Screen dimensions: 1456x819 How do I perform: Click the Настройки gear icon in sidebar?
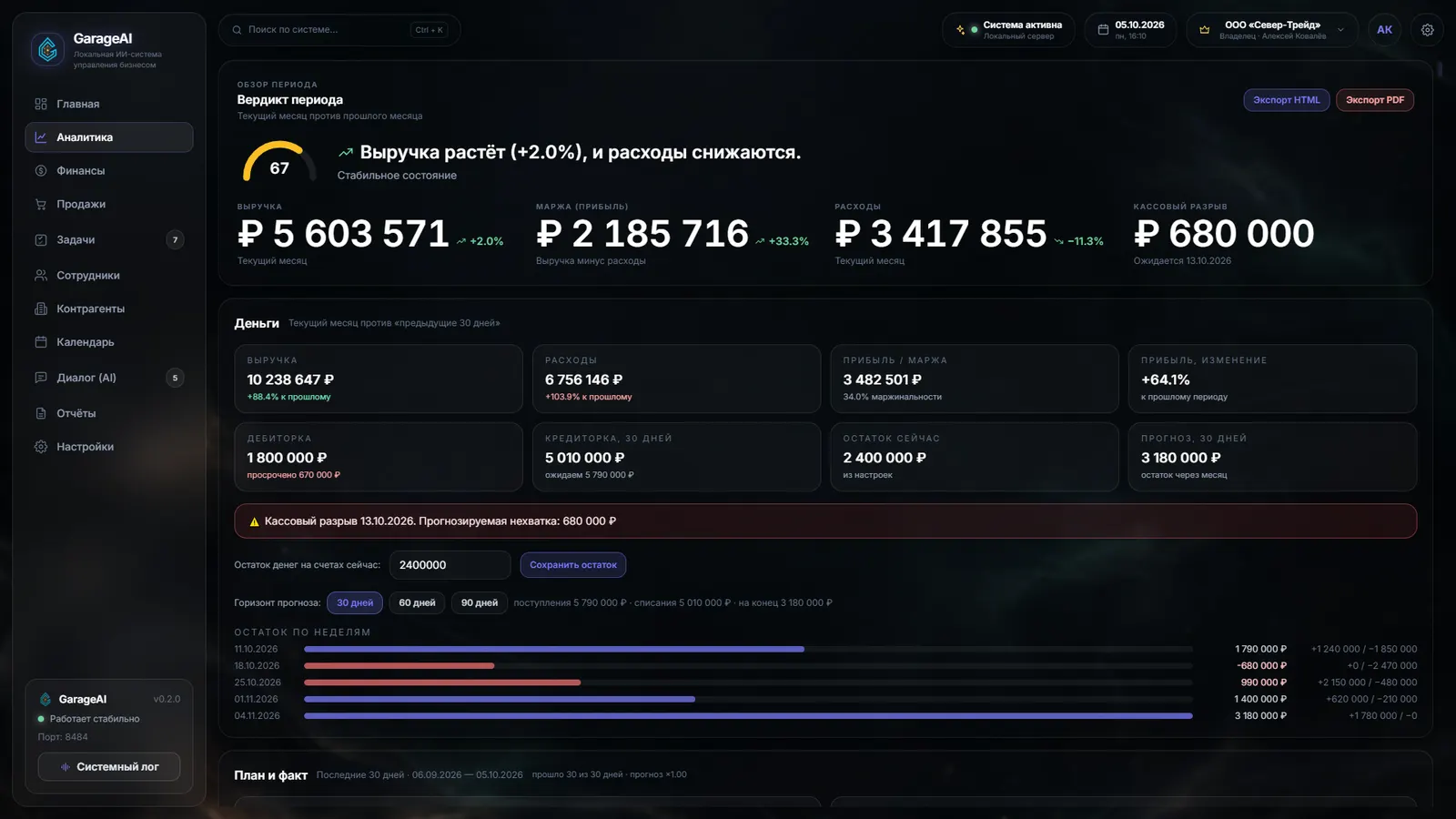click(x=41, y=447)
